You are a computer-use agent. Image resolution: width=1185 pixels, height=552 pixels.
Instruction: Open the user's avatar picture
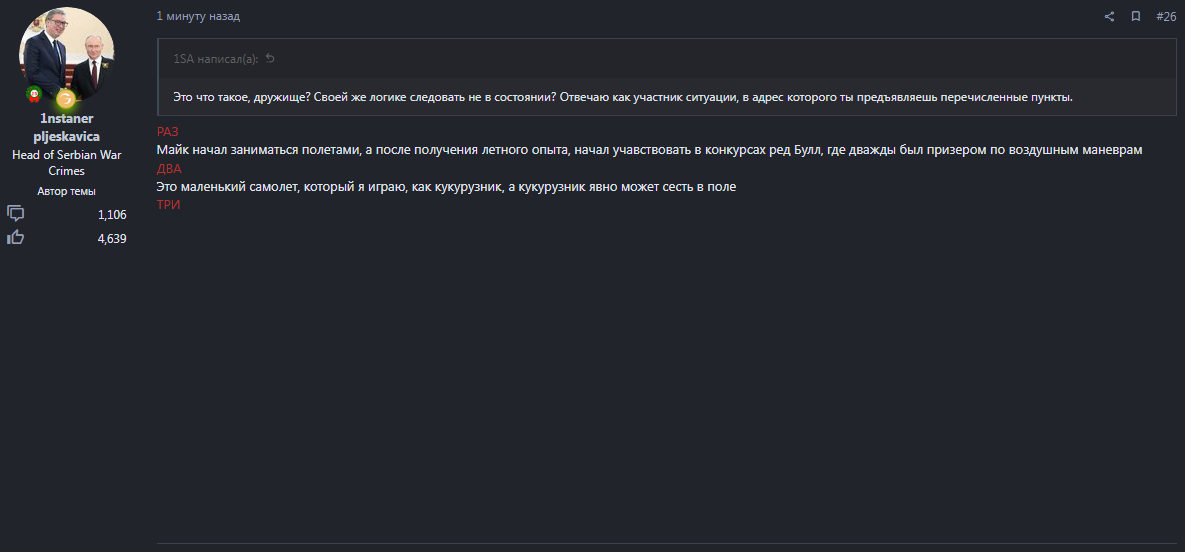[x=67, y=52]
